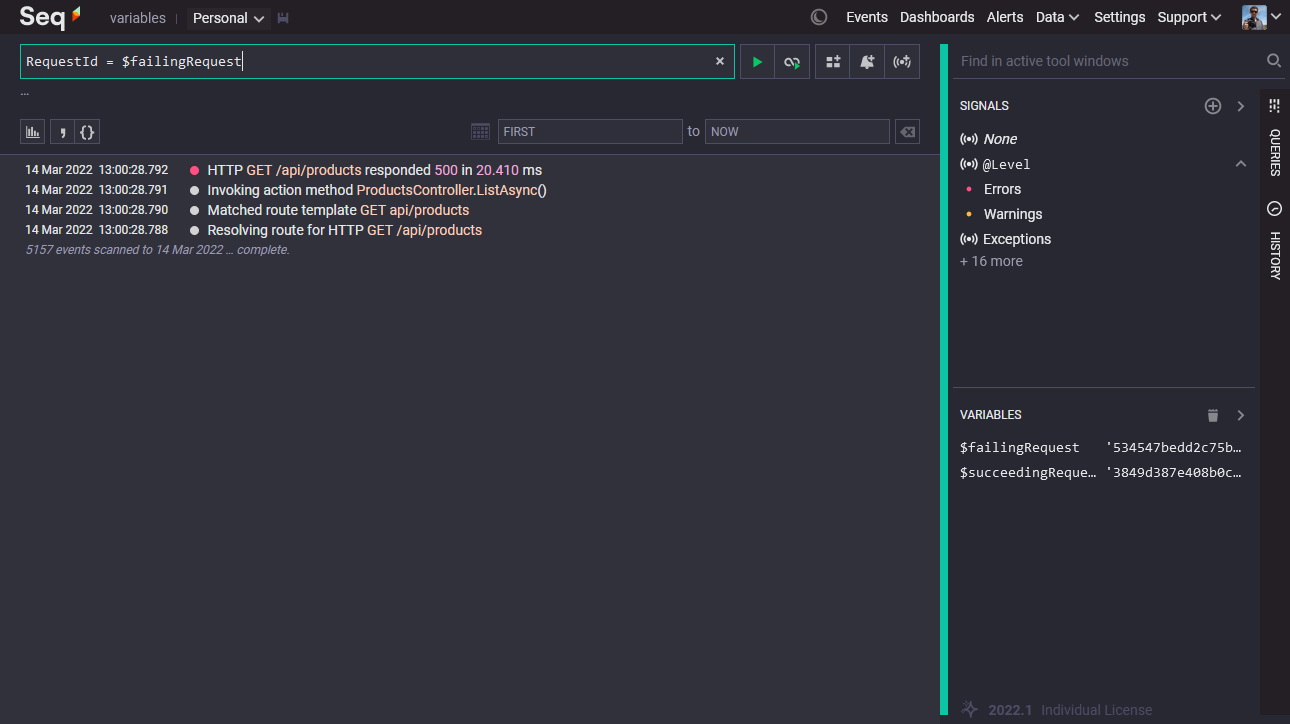Click the 2022.1 version link

click(x=1010, y=710)
